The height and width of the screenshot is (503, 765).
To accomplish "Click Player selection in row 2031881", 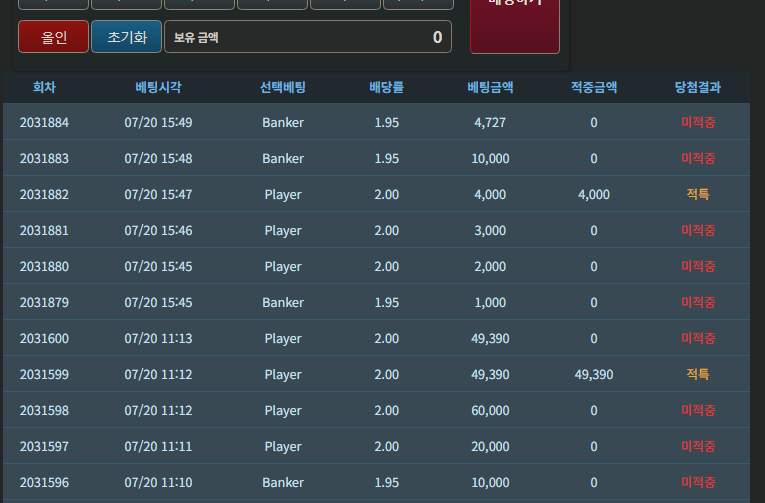I will pyautogui.click(x=282, y=231).
